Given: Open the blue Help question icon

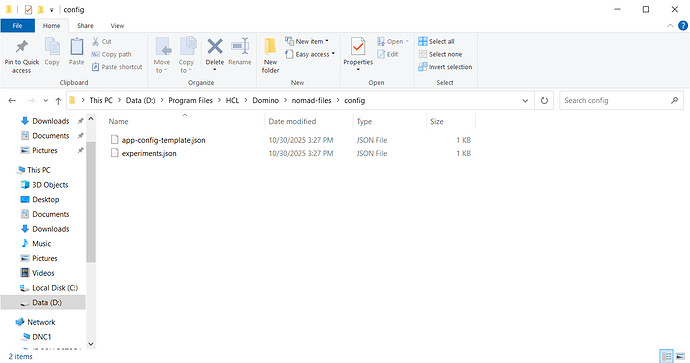Looking at the screenshot, I should tap(683, 26).
